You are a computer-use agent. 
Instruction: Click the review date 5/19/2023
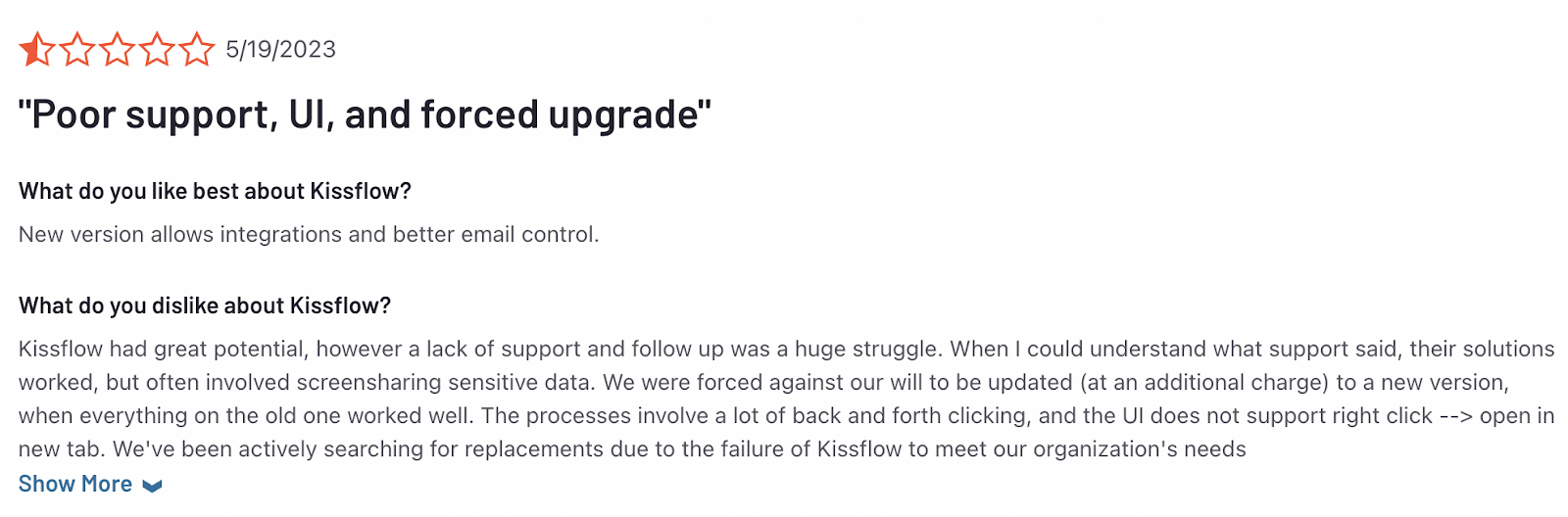(280, 49)
